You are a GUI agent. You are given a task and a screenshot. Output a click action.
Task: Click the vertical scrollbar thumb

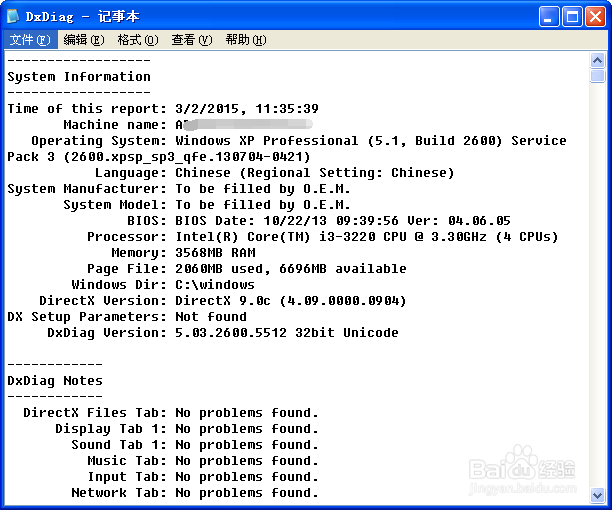pyautogui.click(x=598, y=76)
